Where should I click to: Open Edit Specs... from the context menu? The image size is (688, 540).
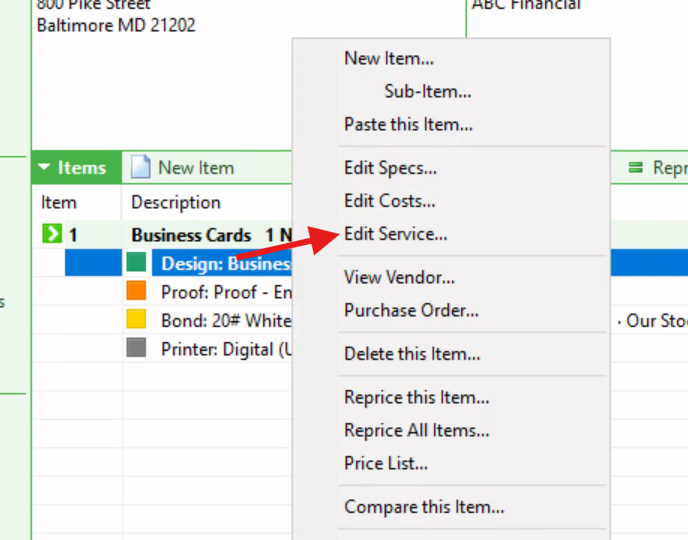(390, 168)
